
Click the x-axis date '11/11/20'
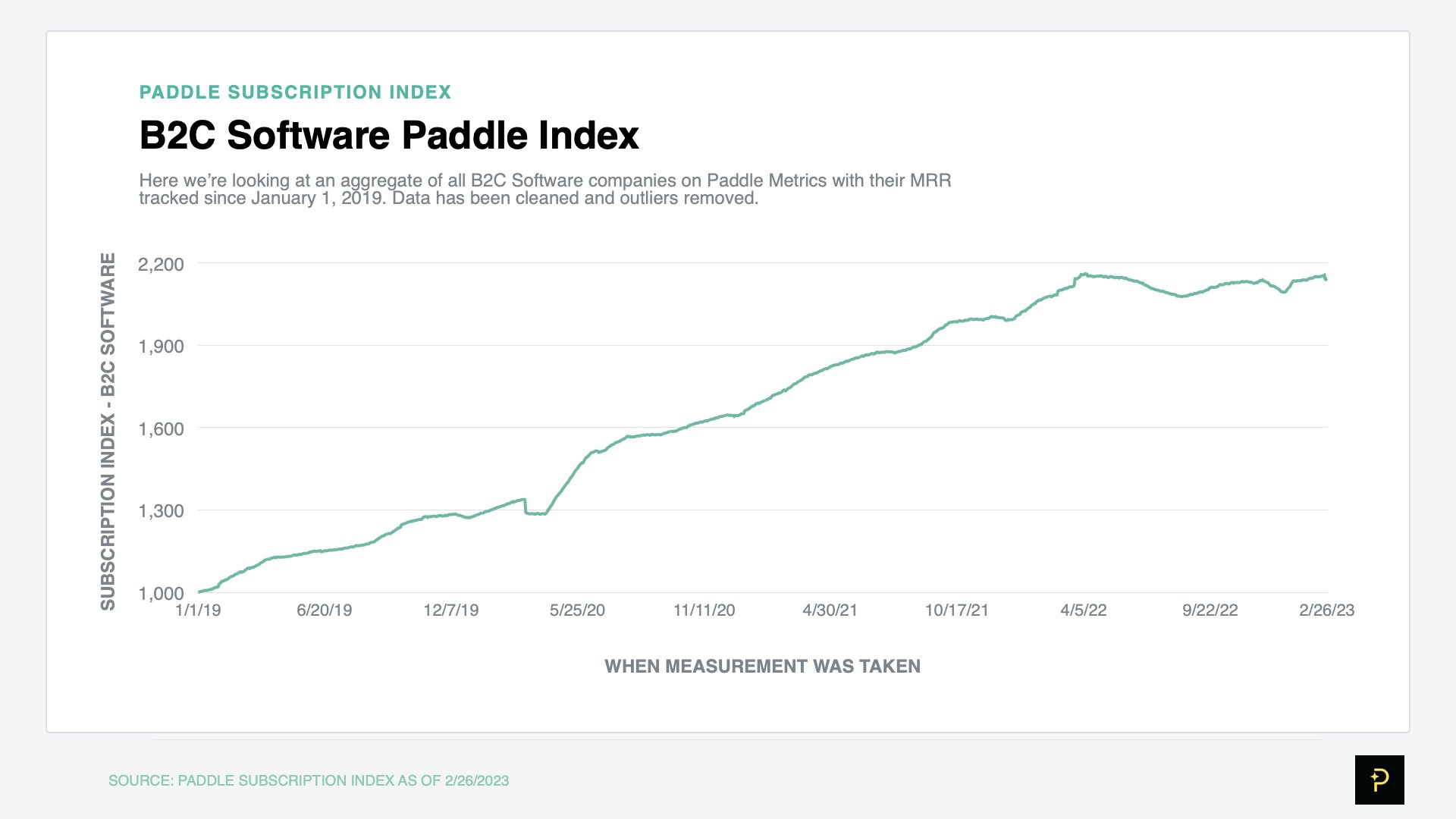pos(704,610)
